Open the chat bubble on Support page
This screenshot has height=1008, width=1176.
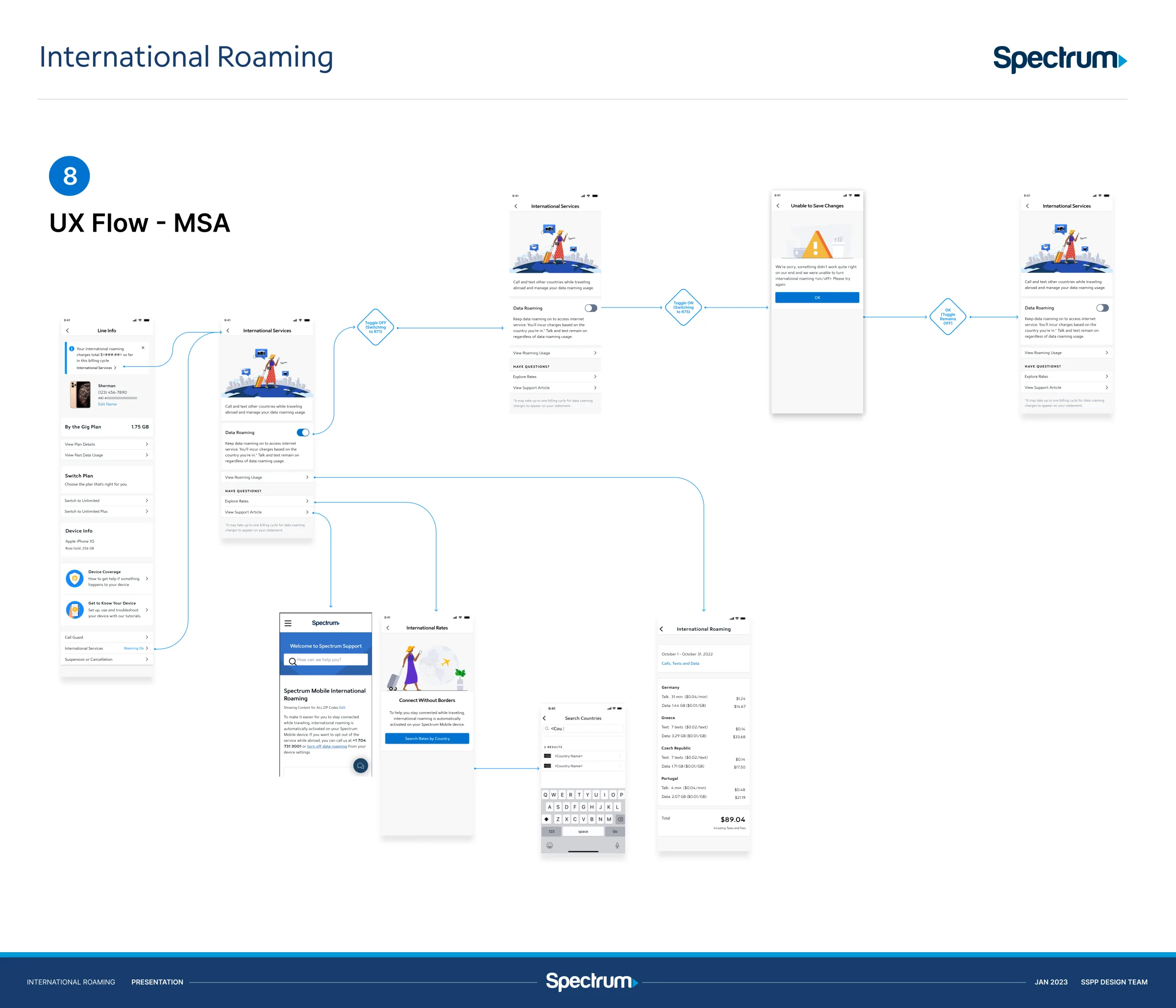tap(361, 766)
